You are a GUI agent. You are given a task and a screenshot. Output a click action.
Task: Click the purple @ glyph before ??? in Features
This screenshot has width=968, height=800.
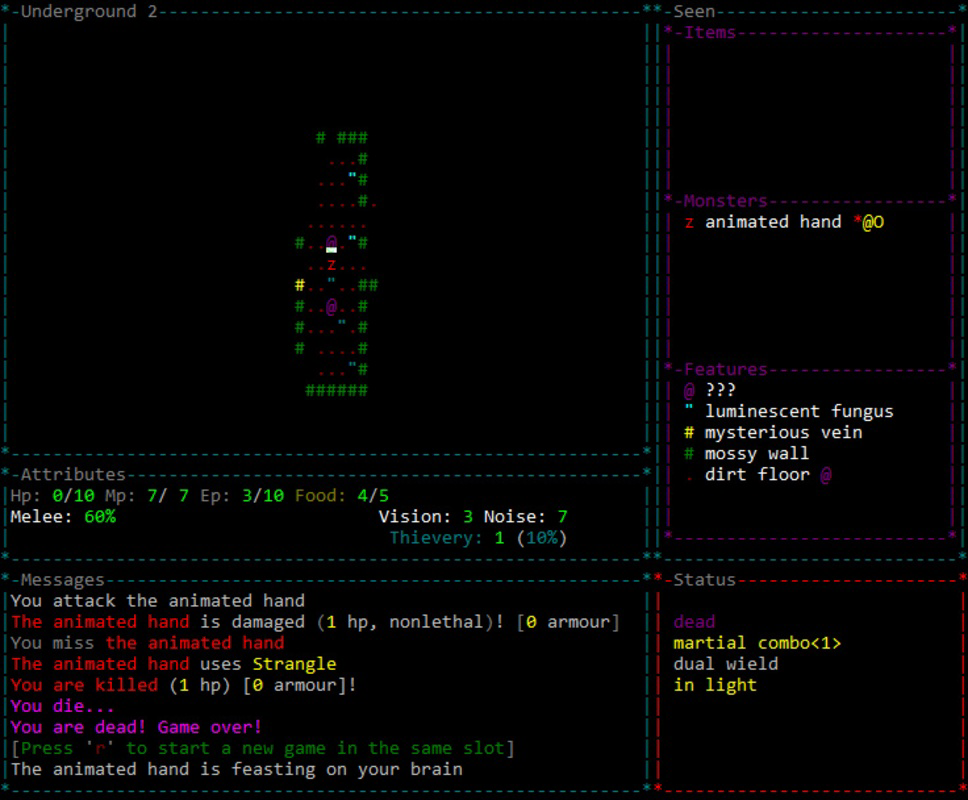[689, 390]
